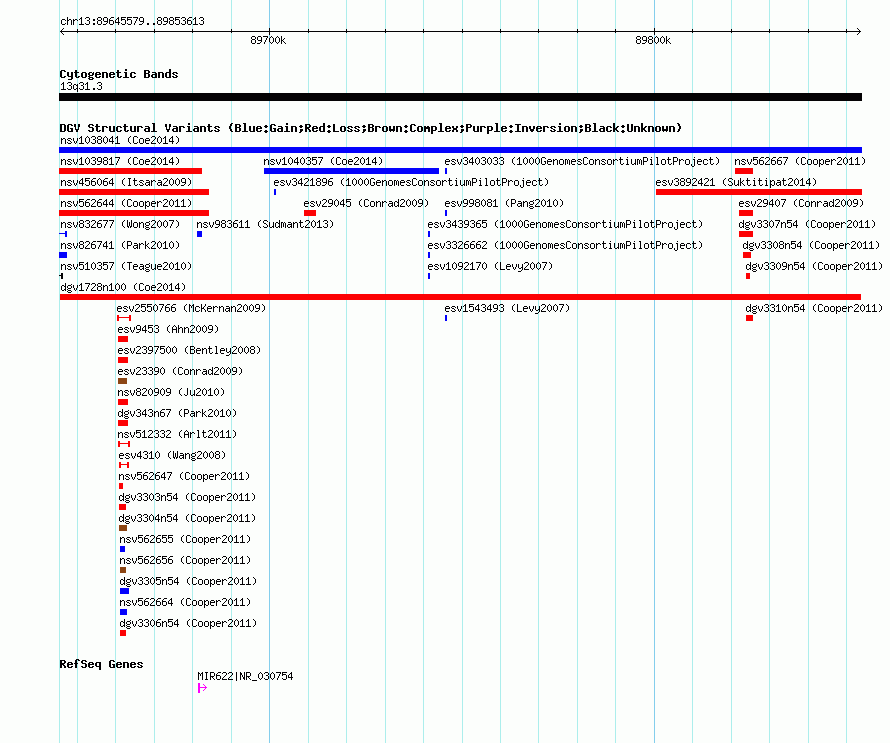Click esv2550766 (McKernan2009) label
Image resolution: width=890 pixels, height=743 pixels.
(x=191, y=308)
